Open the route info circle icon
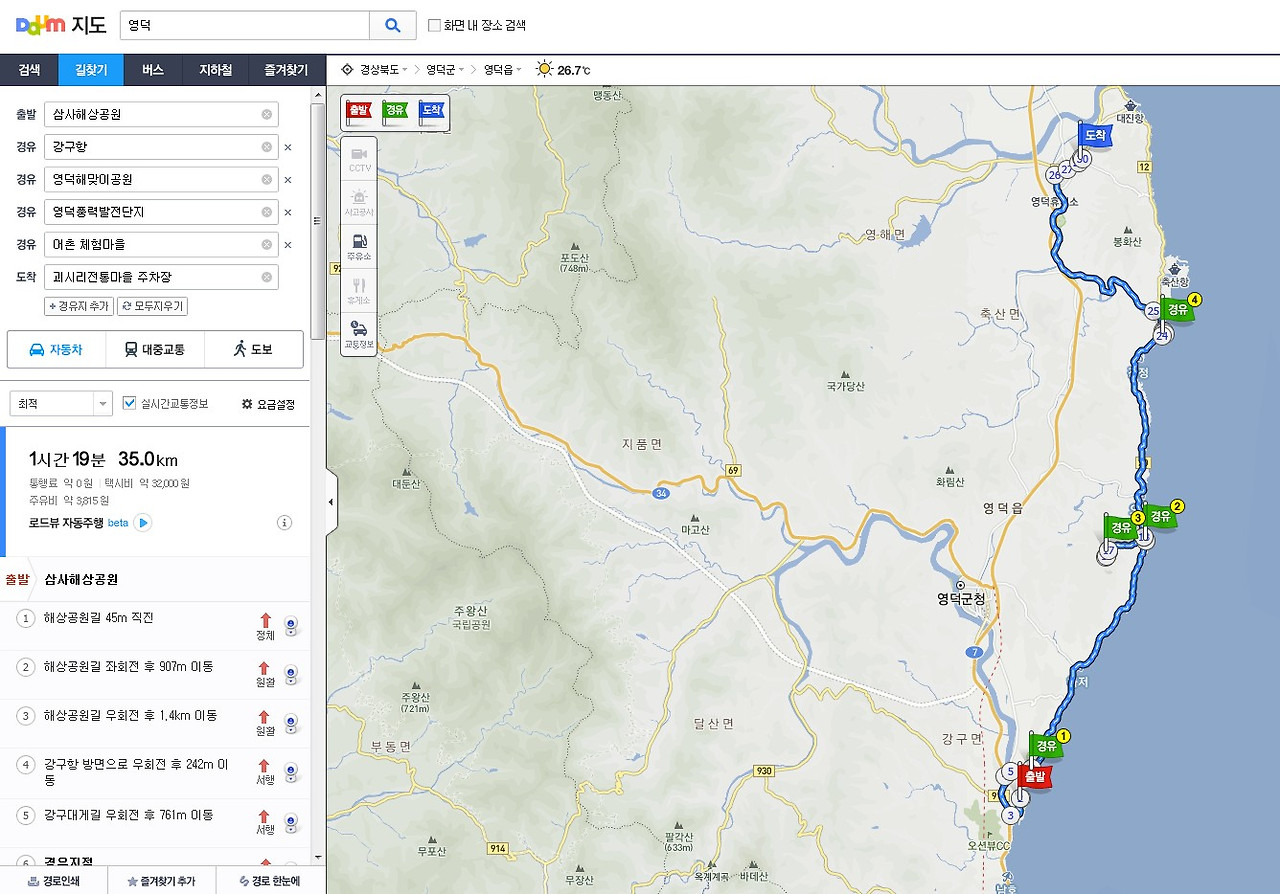1280x894 pixels. coord(284,522)
